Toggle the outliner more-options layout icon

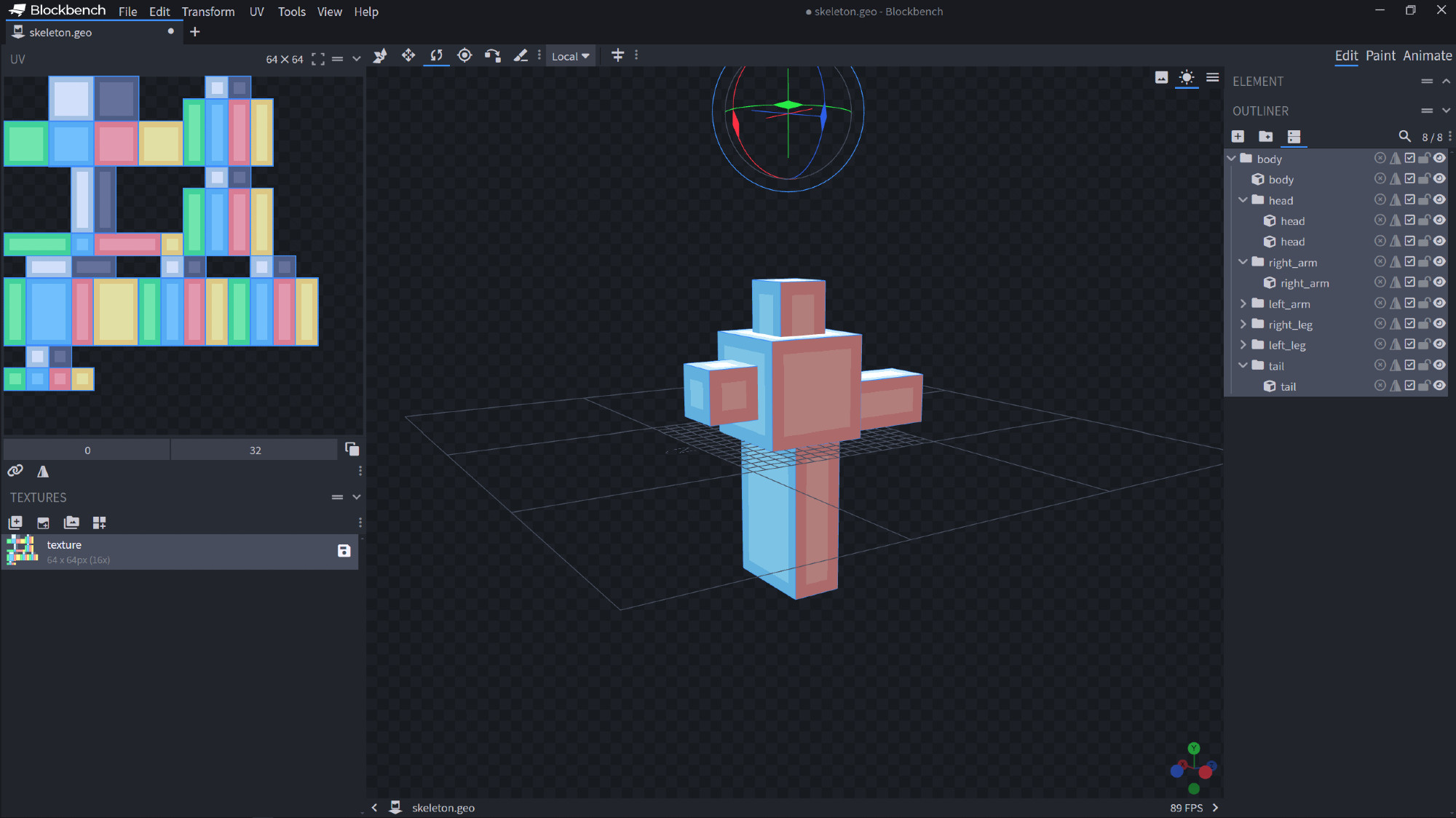pos(1294,136)
